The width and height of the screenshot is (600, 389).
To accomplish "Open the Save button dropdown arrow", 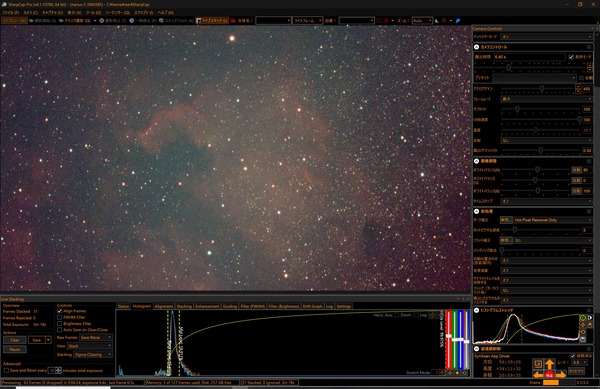I will coord(48,340).
